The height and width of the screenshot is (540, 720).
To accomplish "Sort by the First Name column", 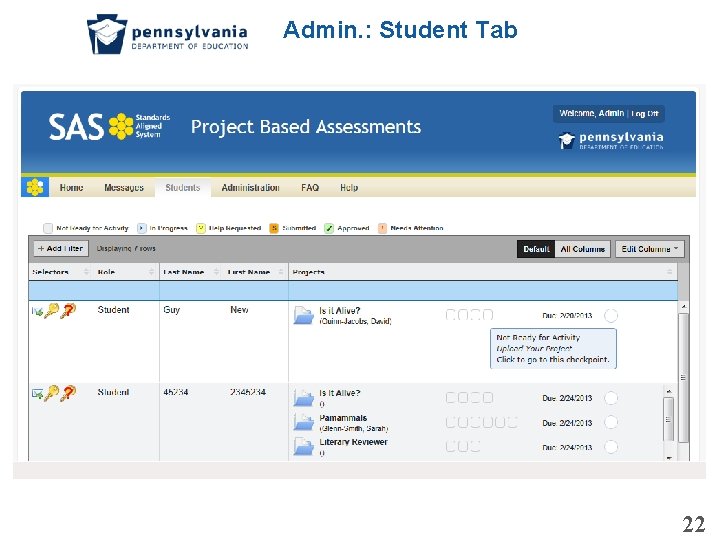I will pos(255,272).
